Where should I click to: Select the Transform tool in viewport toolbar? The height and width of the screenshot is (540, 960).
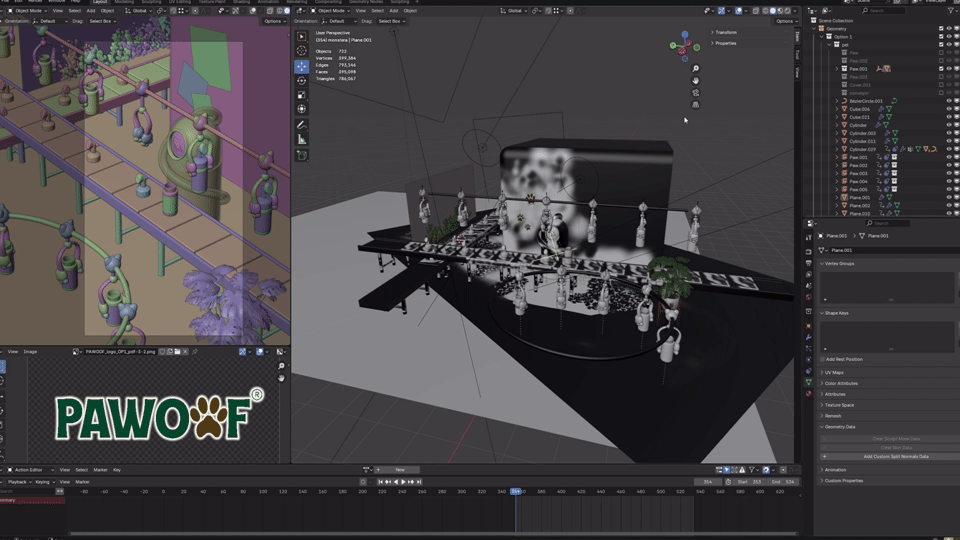coord(302,109)
